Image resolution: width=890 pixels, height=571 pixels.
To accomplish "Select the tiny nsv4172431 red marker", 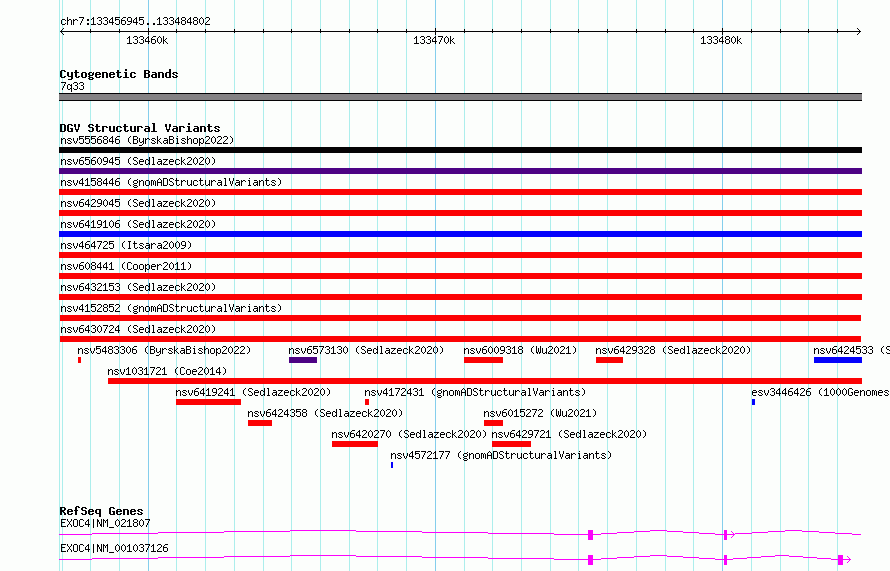I will coord(367,402).
